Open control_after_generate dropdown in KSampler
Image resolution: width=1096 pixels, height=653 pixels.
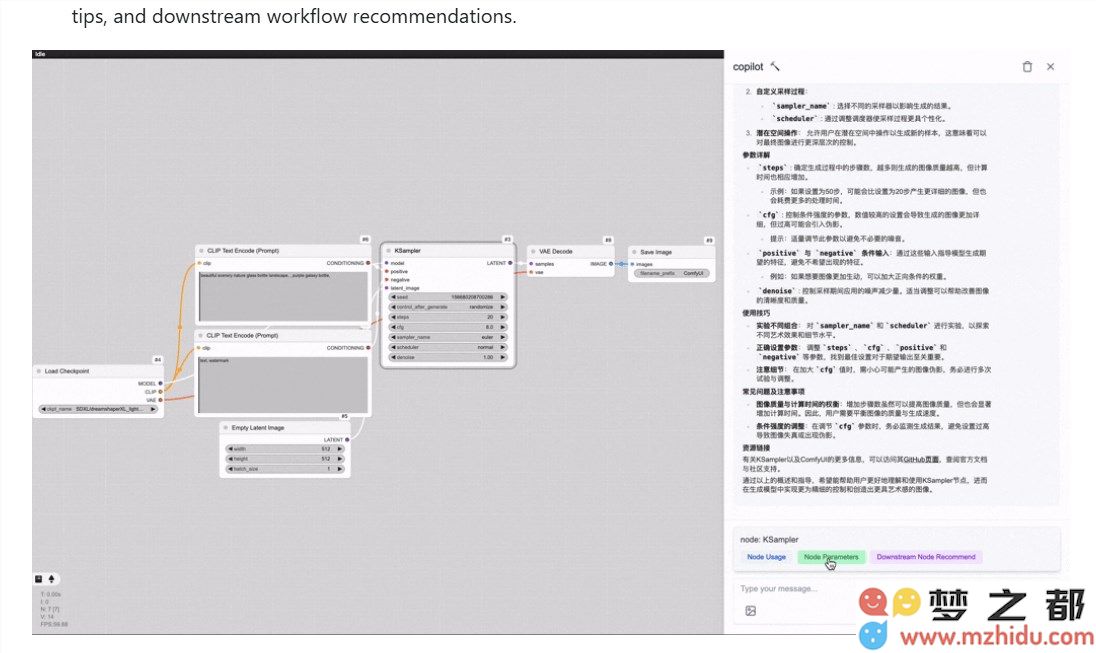coord(448,307)
